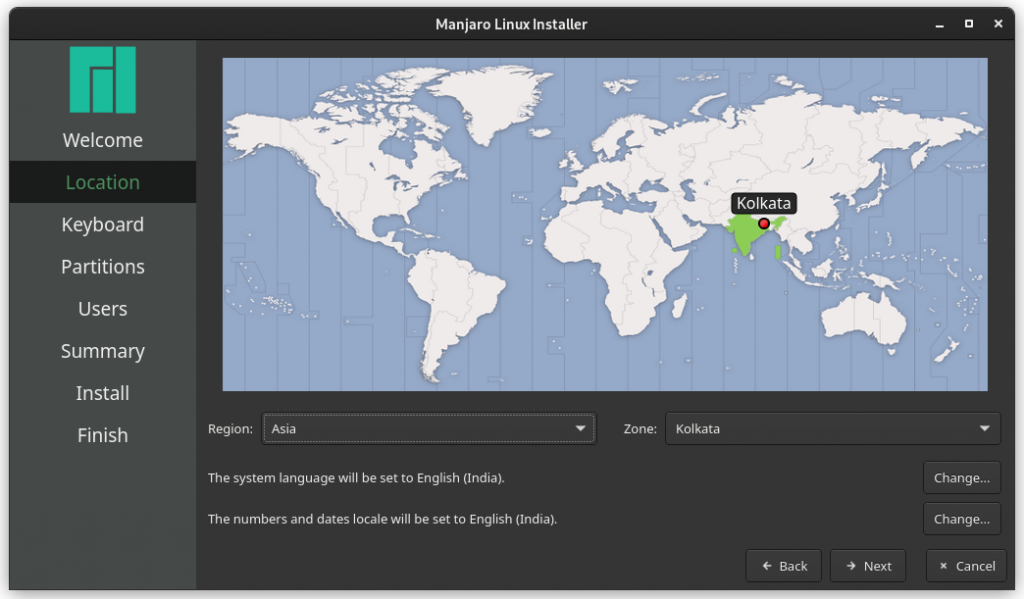Click the forward arrow icon on Next button
The image size is (1024, 599).
[851, 565]
